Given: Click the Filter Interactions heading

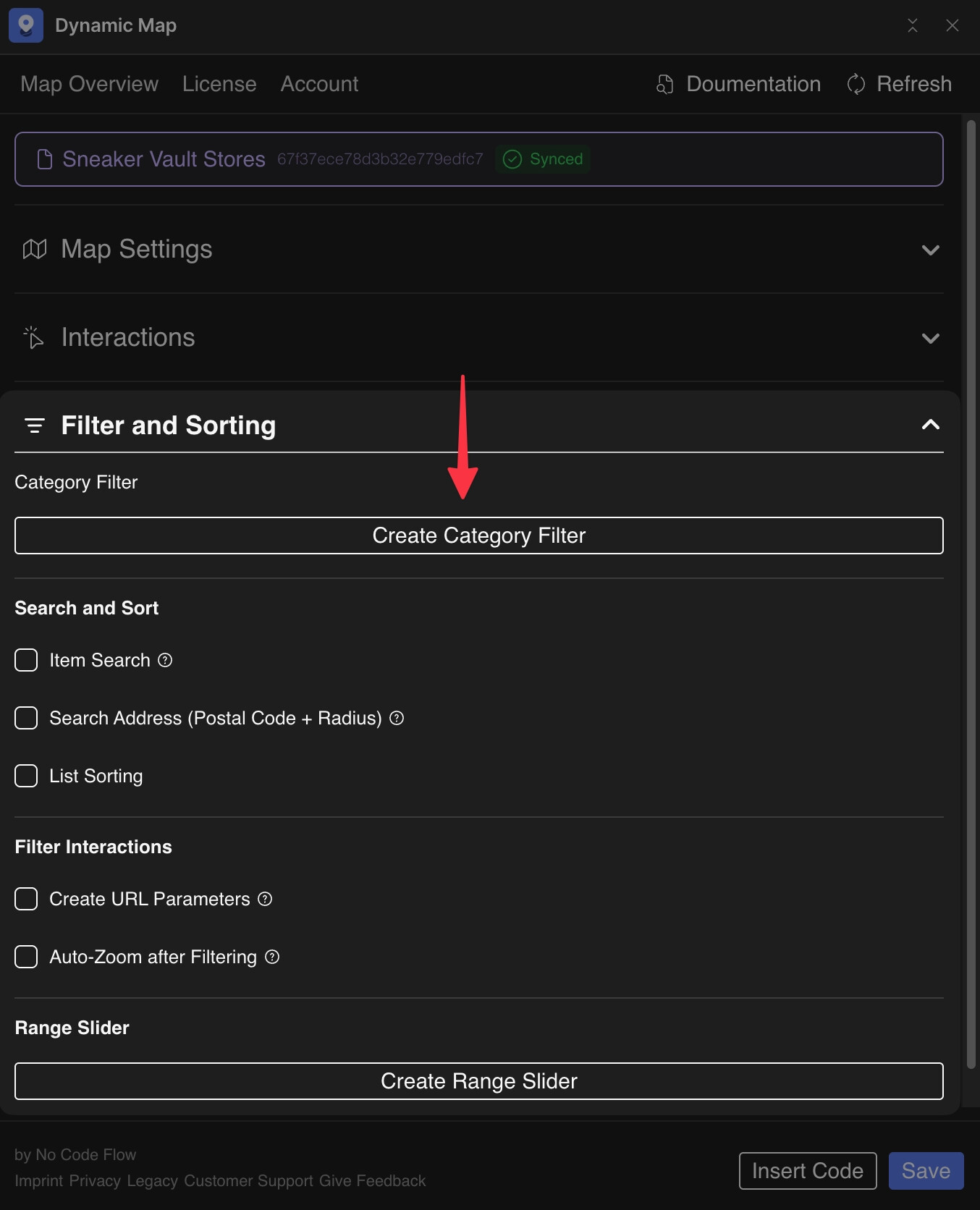Looking at the screenshot, I should [93, 847].
